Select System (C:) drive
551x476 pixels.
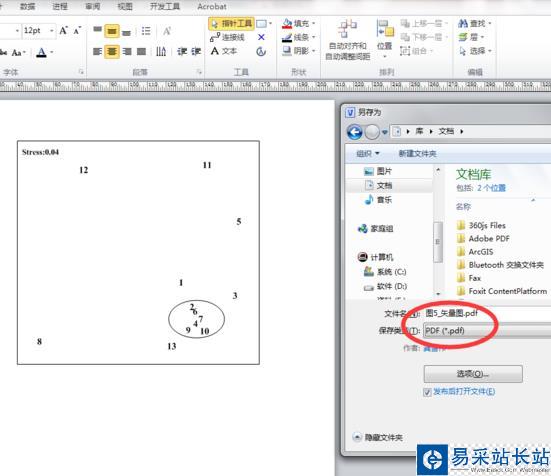coord(385,272)
